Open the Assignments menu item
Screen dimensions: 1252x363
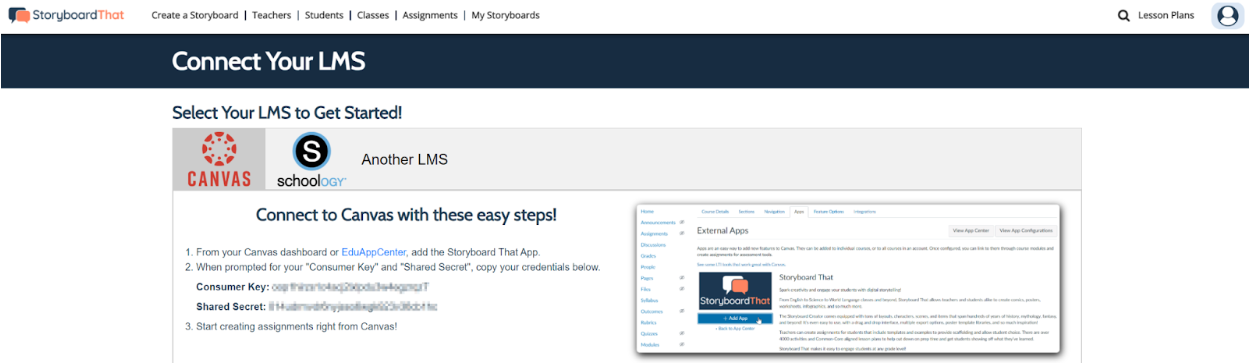(x=429, y=15)
